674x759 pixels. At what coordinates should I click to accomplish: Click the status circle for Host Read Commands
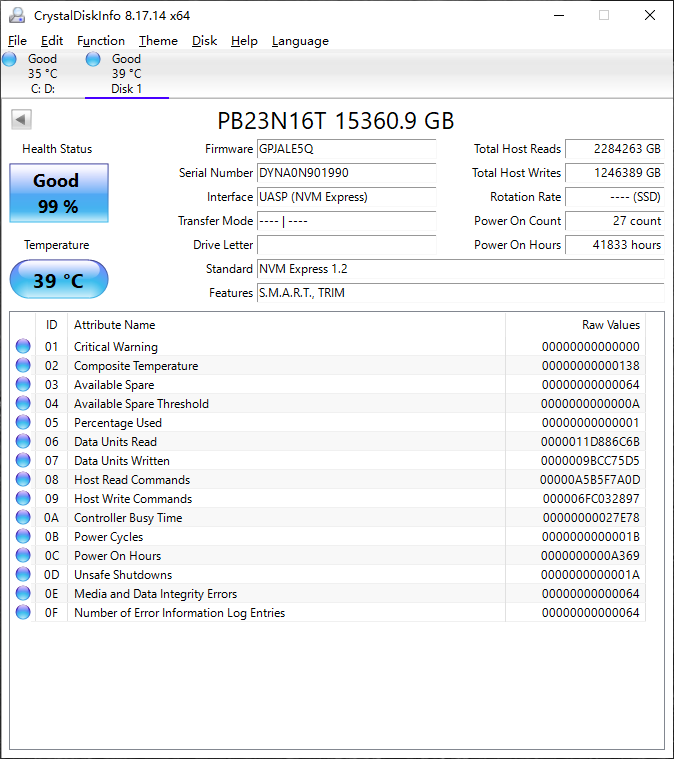[x=23, y=479]
